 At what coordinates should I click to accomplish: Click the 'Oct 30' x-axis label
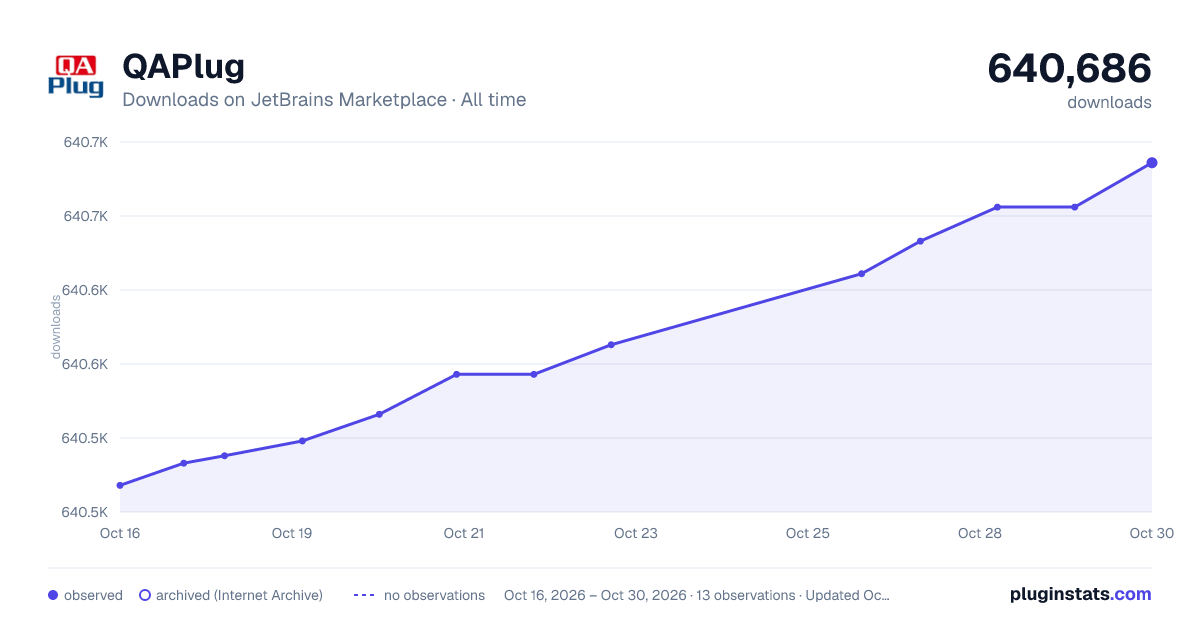coord(1150,533)
